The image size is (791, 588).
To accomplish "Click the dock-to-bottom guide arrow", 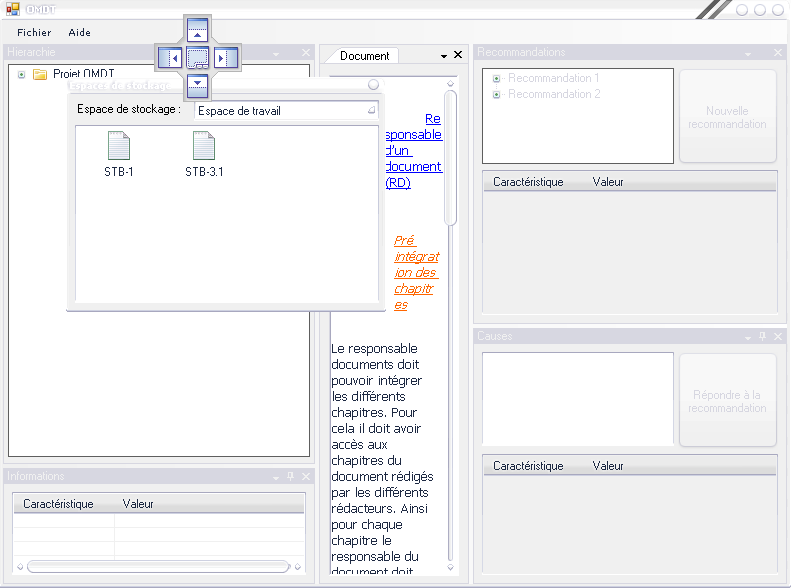I will coord(198,85).
